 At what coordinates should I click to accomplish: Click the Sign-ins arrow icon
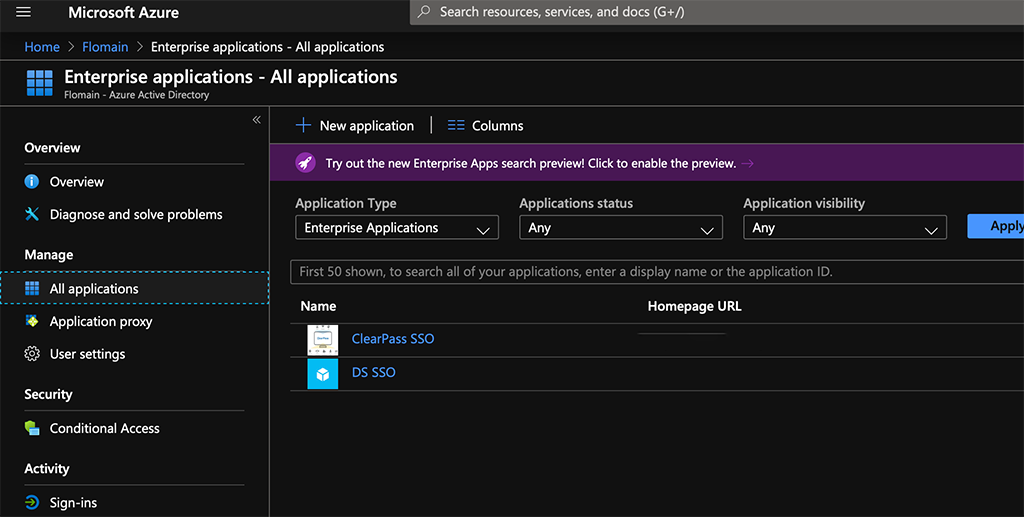click(31, 503)
